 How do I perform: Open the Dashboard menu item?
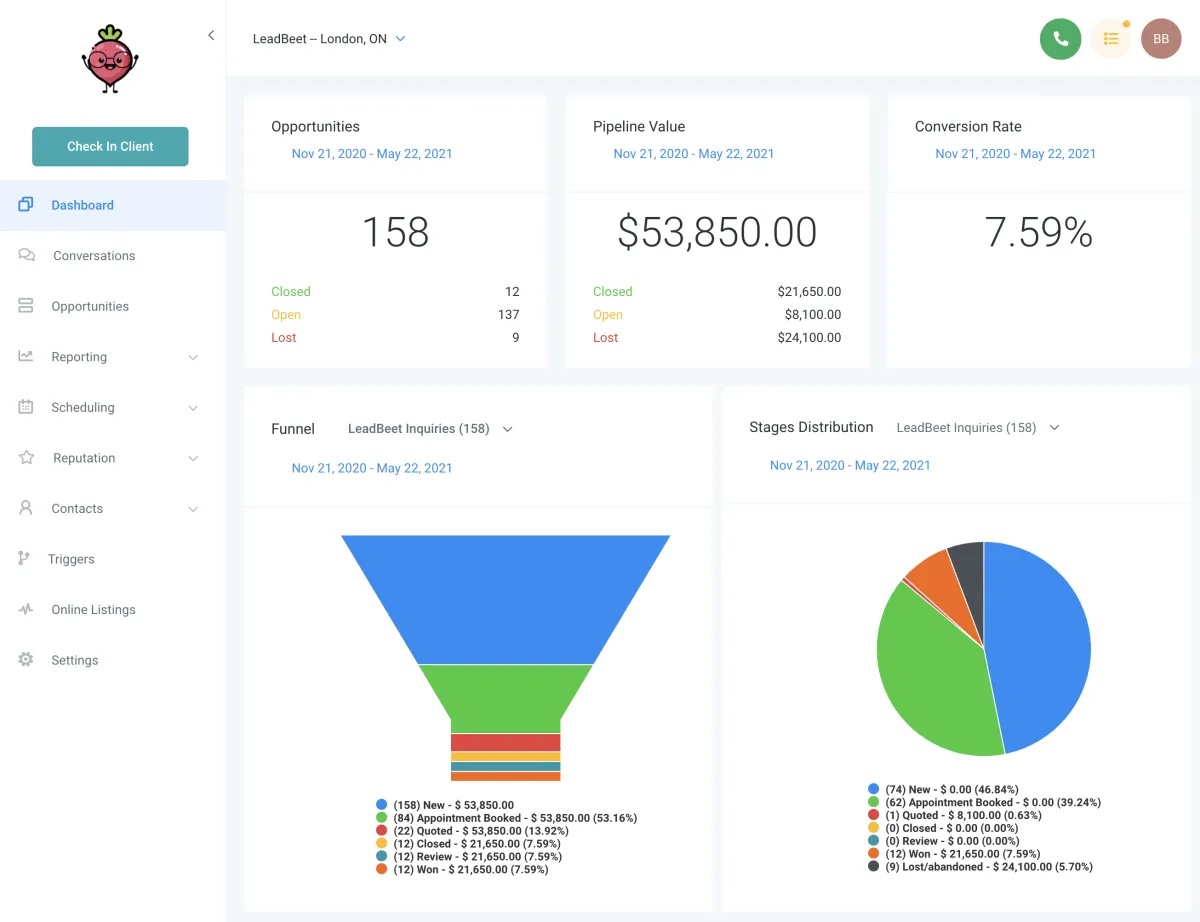tap(112, 205)
